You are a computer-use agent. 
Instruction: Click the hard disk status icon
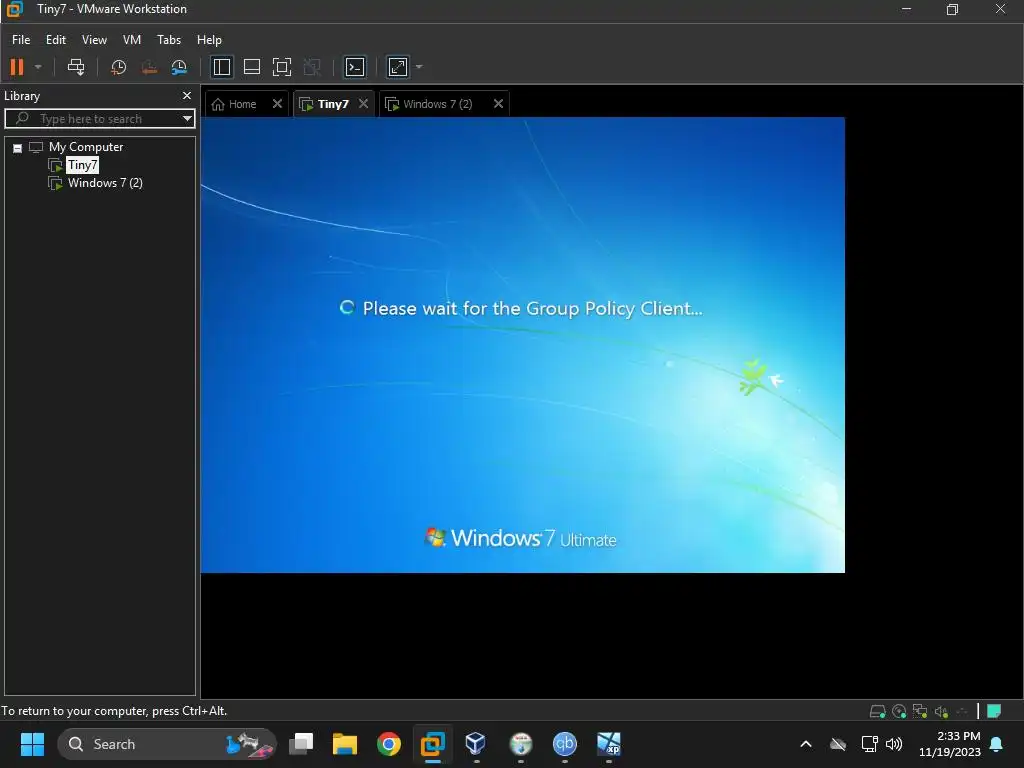pos(878,711)
